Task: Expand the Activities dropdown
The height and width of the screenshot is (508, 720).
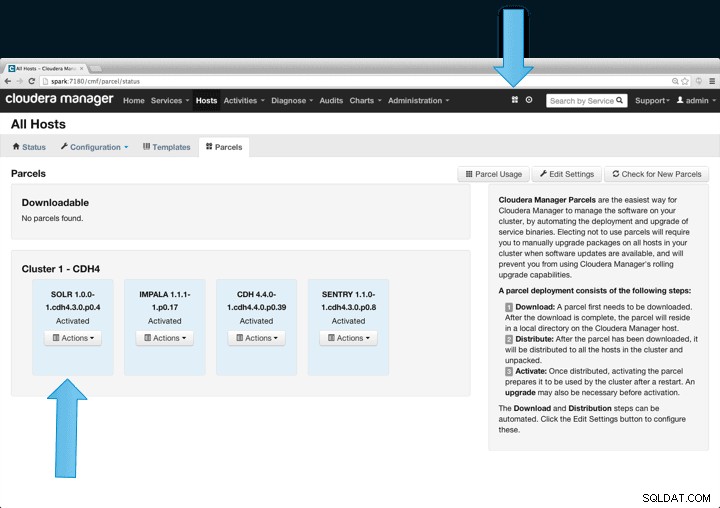Action: (x=244, y=101)
